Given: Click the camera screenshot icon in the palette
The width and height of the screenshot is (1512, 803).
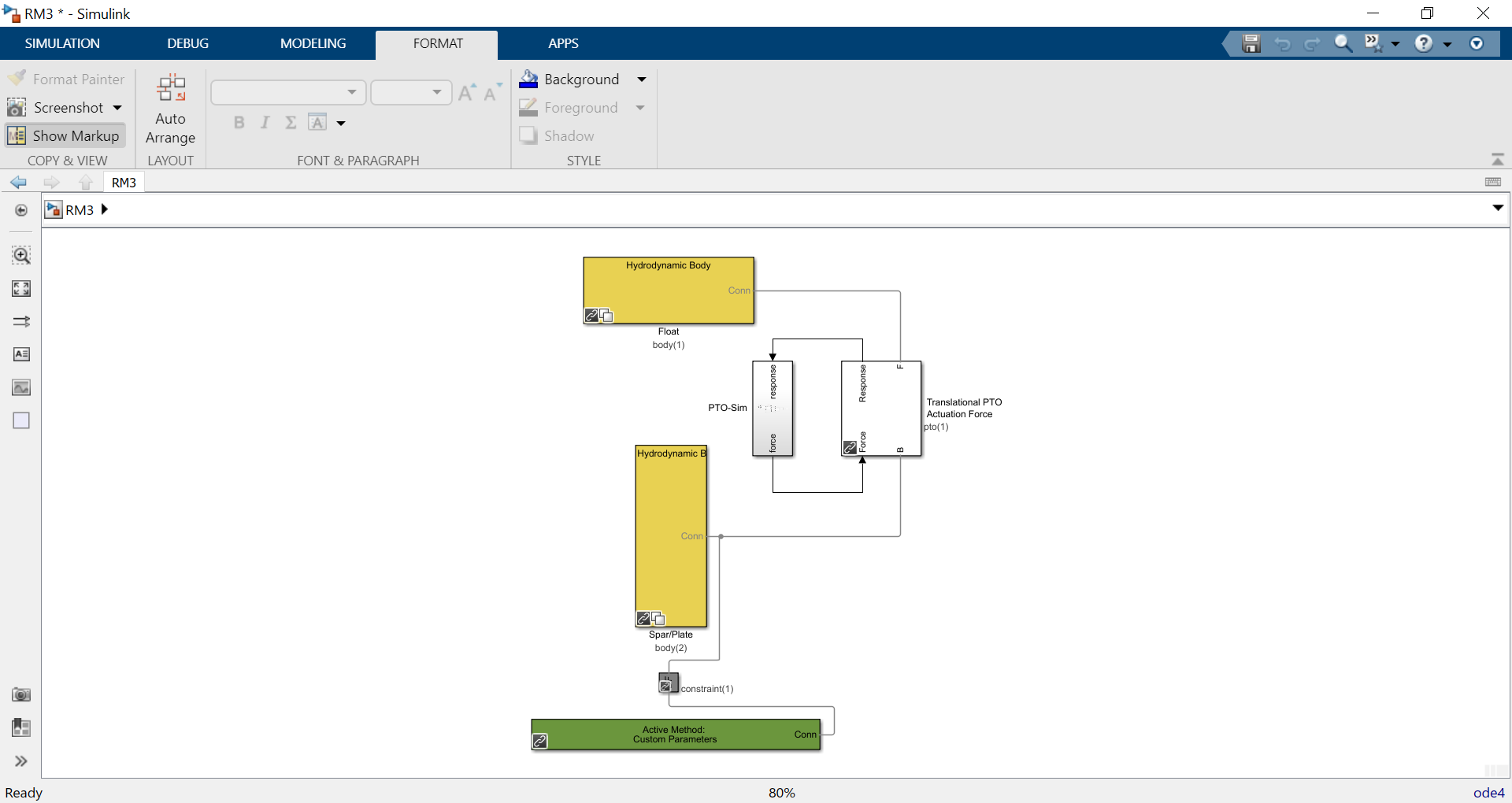Looking at the screenshot, I should click(21, 694).
